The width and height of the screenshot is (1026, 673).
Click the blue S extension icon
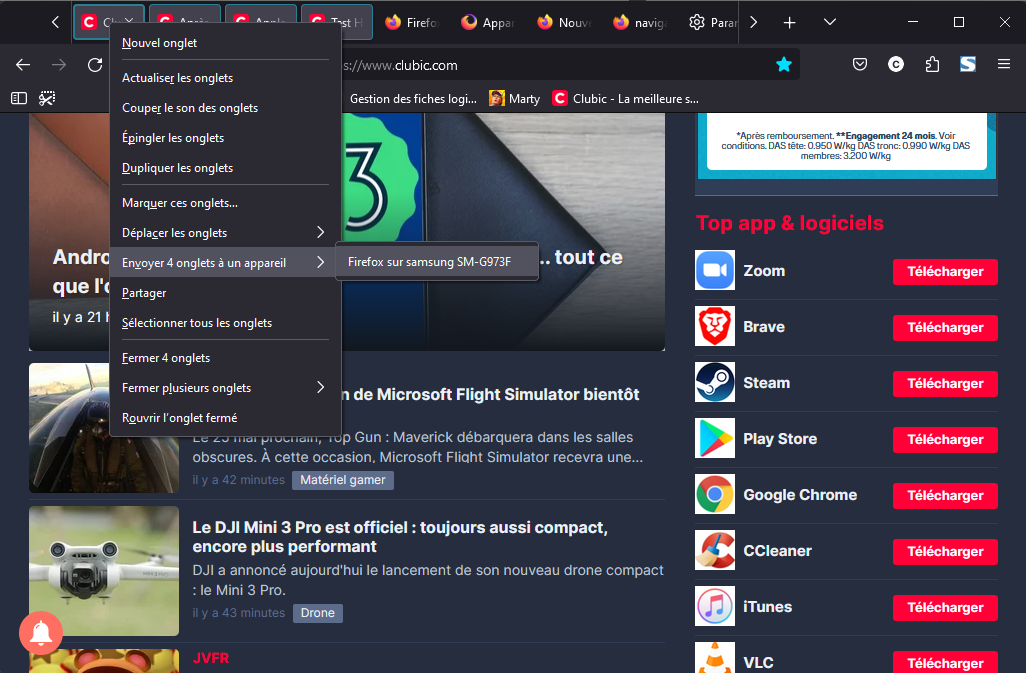[968, 64]
